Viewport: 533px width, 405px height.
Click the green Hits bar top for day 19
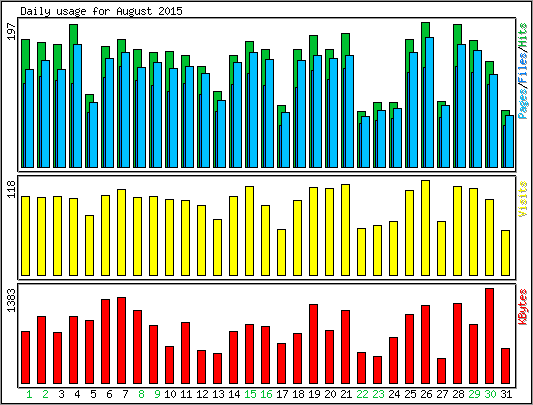tap(313, 45)
